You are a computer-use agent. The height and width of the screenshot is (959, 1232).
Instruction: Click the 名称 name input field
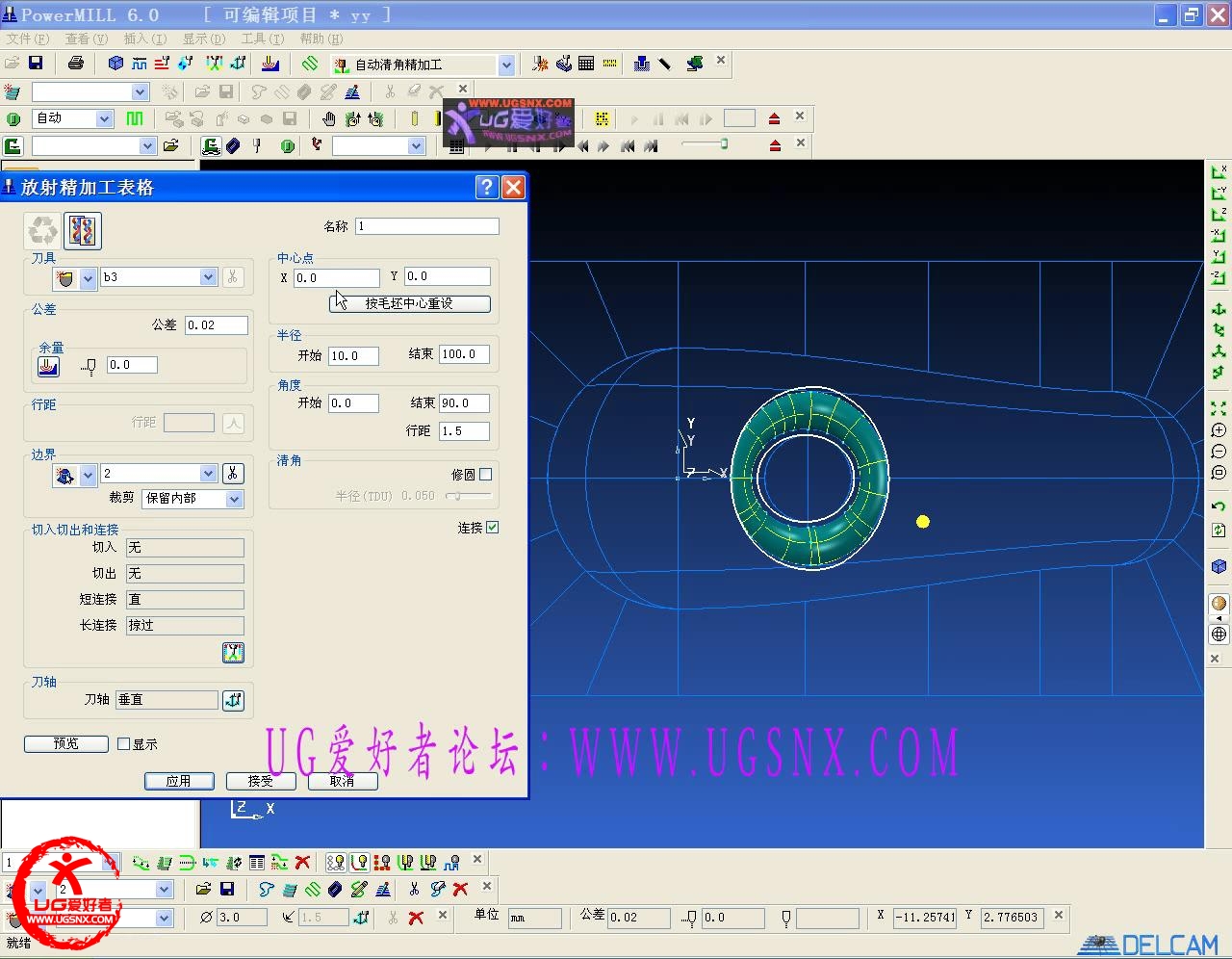(427, 226)
